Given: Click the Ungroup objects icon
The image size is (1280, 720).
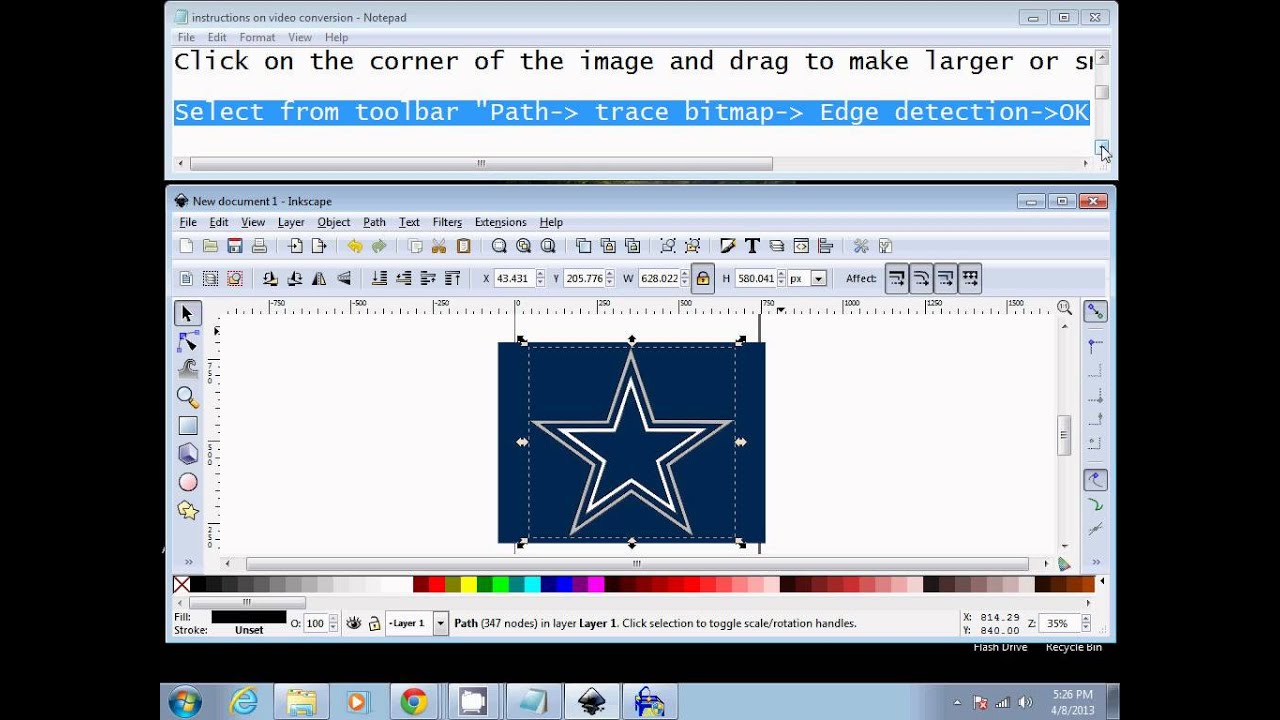Looking at the screenshot, I should click(x=692, y=246).
